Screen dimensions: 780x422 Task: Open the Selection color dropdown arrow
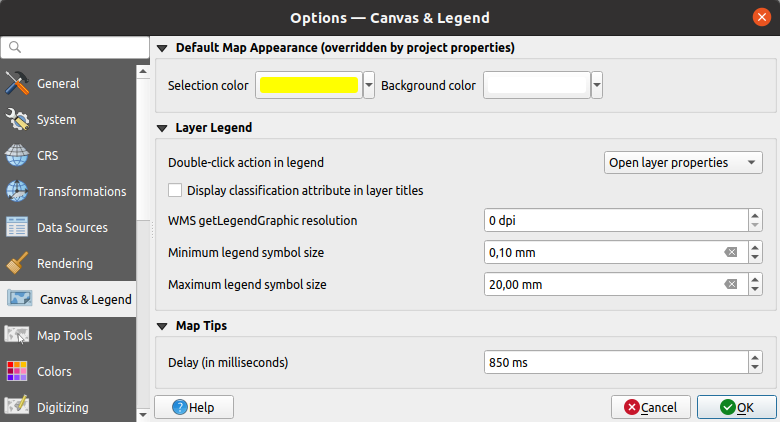(x=369, y=86)
